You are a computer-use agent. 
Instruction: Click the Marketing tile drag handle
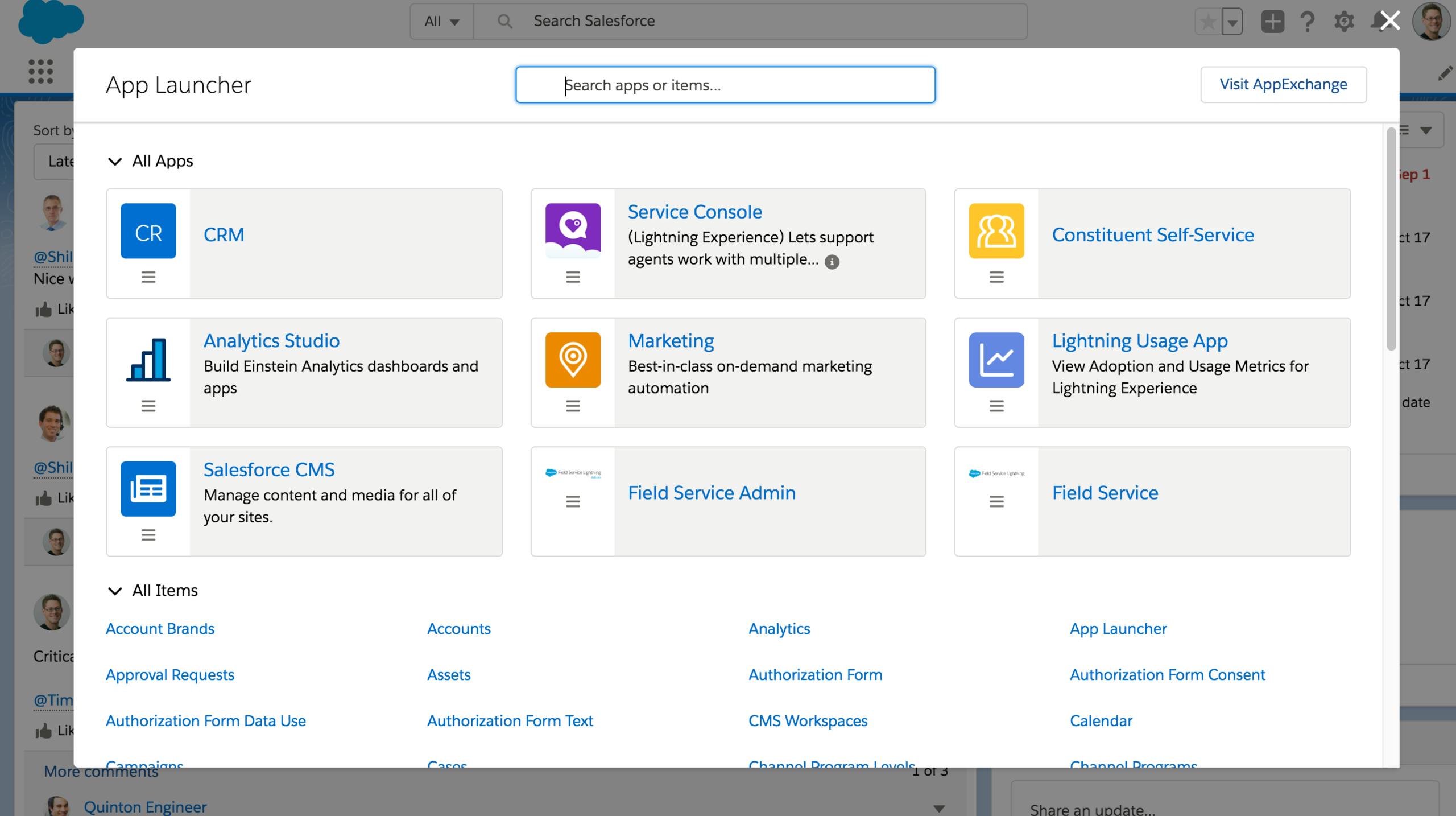click(x=573, y=406)
